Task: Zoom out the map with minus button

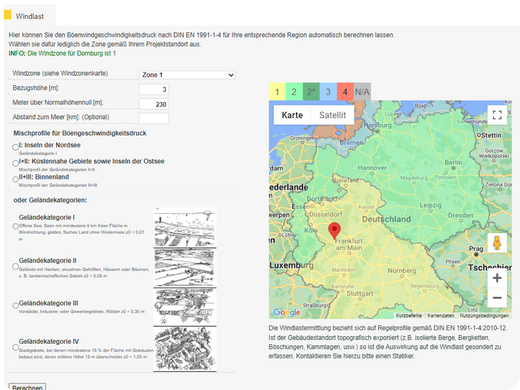Action: 497,297
